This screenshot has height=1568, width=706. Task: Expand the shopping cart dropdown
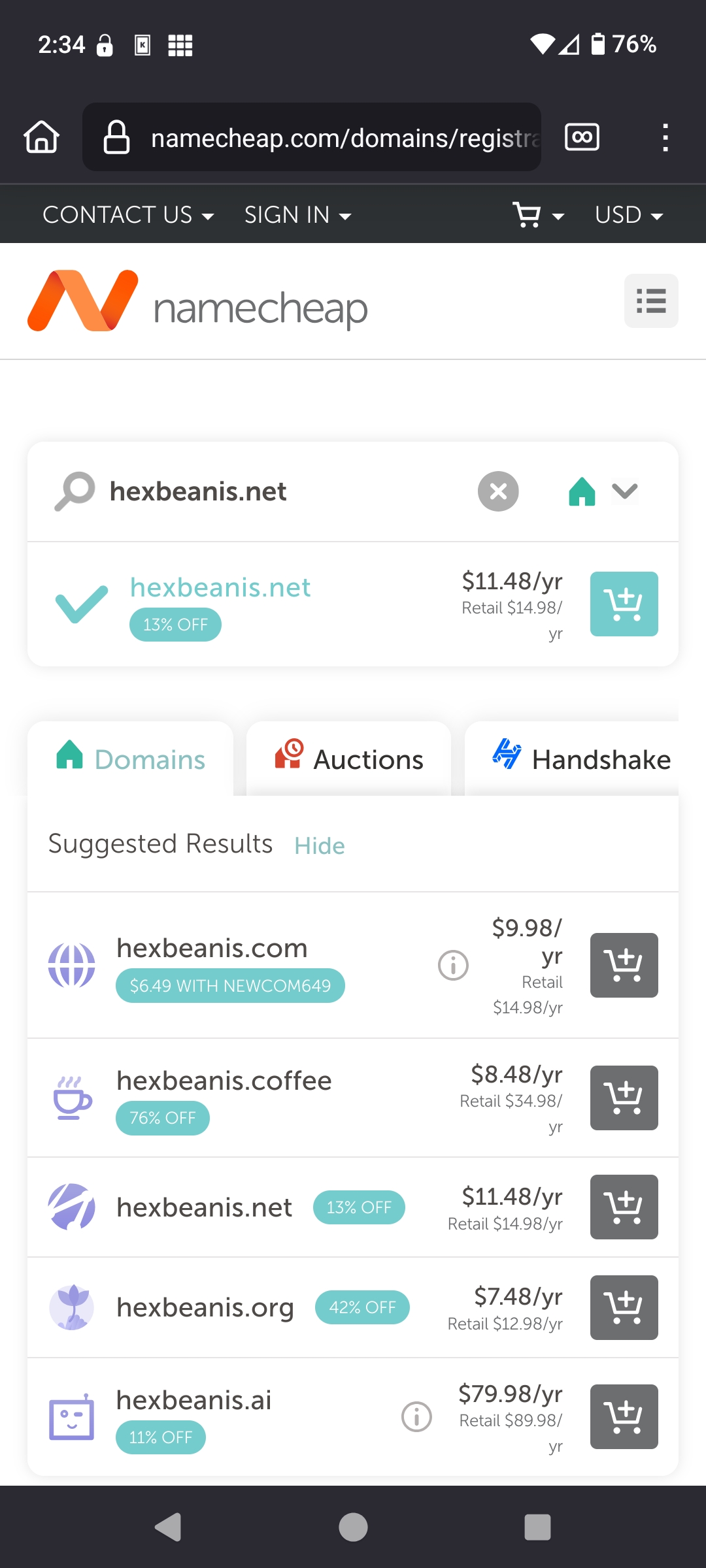coord(538,215)
